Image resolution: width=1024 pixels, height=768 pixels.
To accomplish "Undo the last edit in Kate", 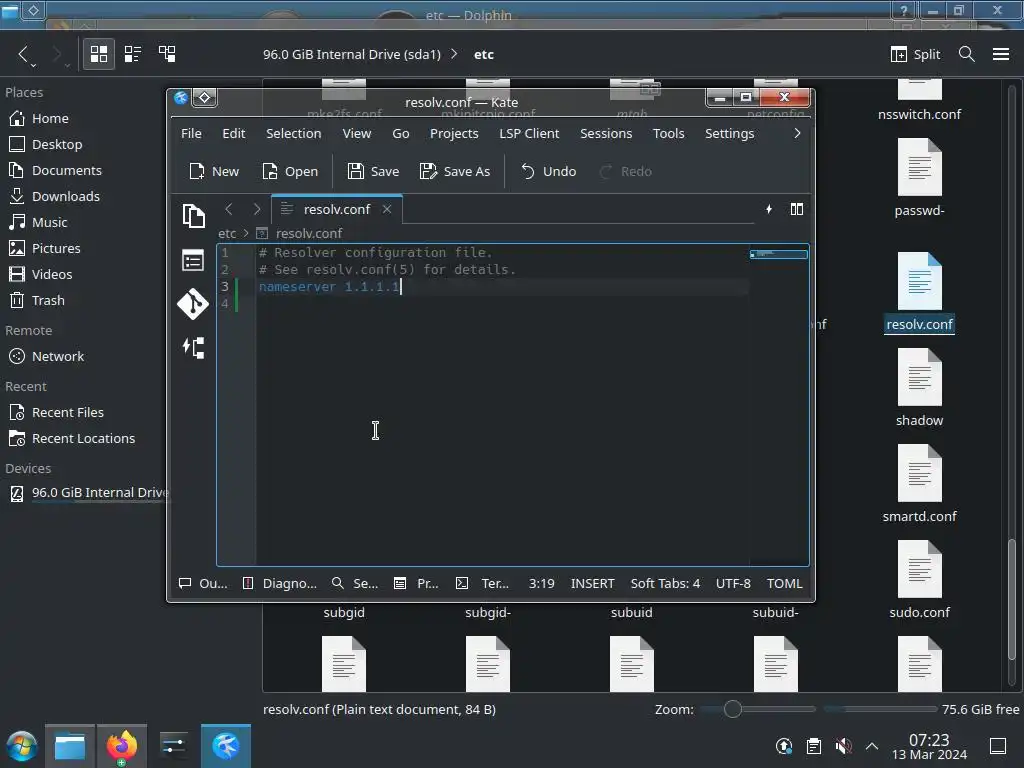I will pyautogui.click(x=549, y=171).
